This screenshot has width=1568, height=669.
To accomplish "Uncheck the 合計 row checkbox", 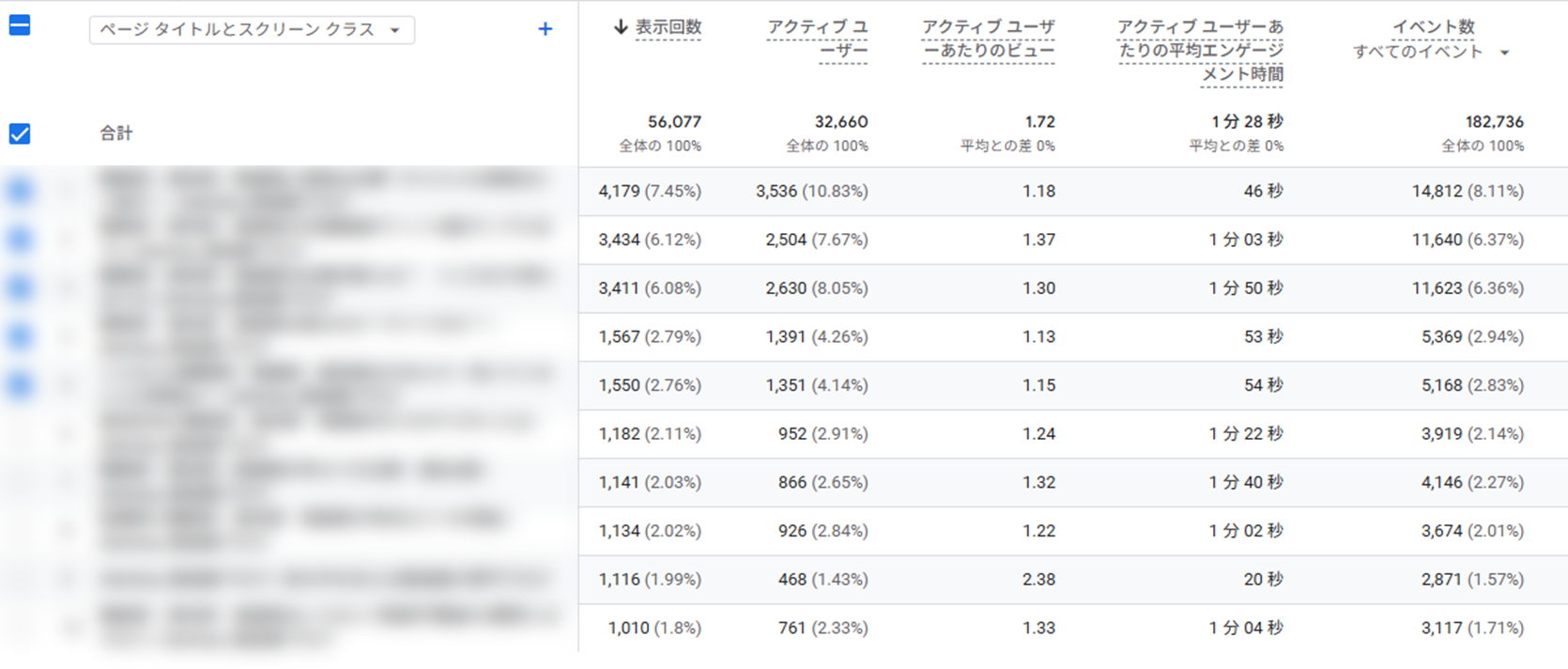I will [x=20, y=133].
